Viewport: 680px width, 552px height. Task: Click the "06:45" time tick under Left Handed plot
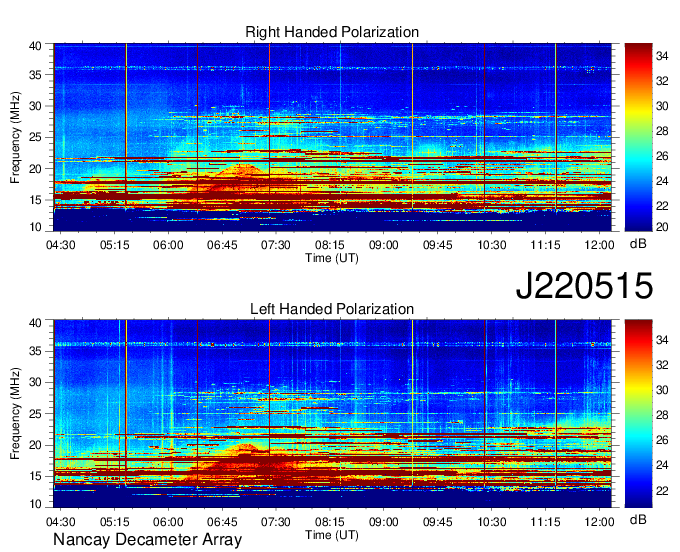coord(222,522)
